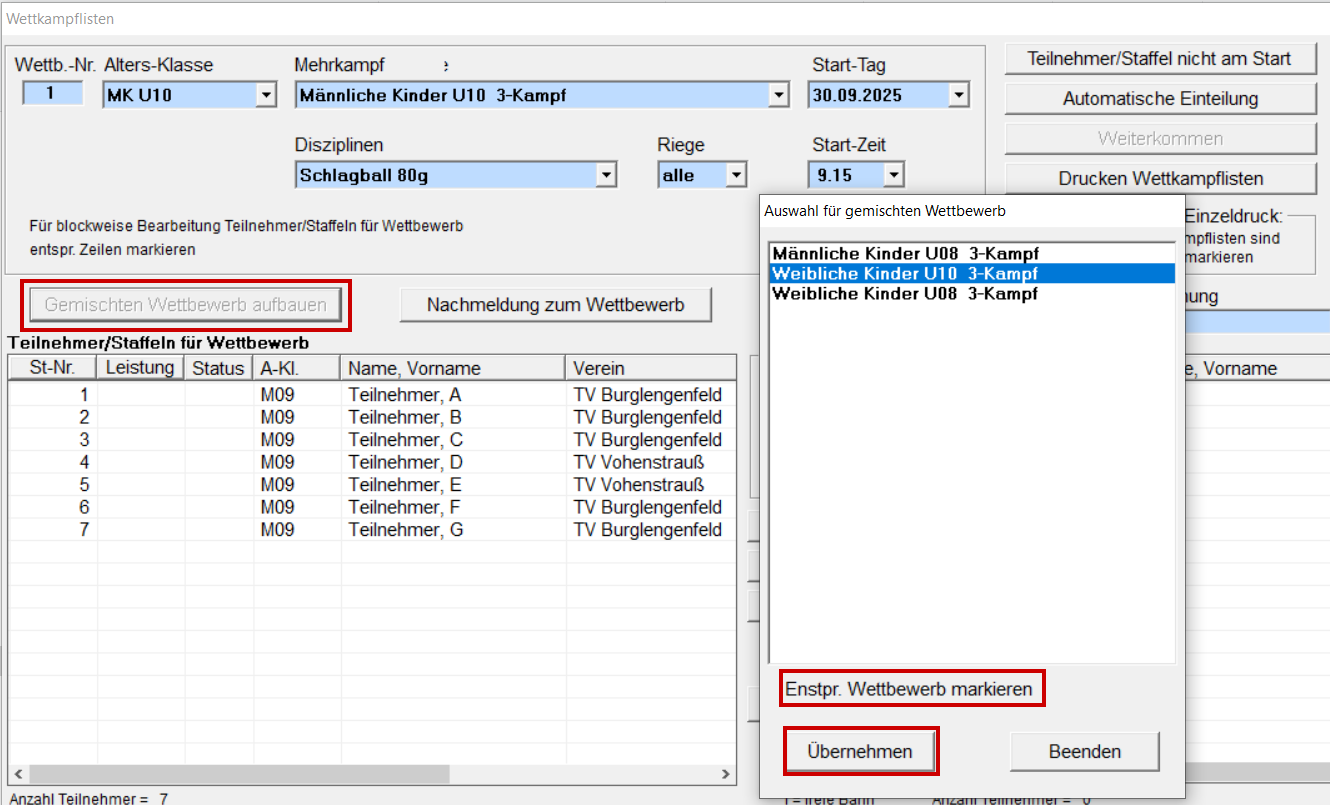Open the Start-Tag date dropdown

coord(959,96)
